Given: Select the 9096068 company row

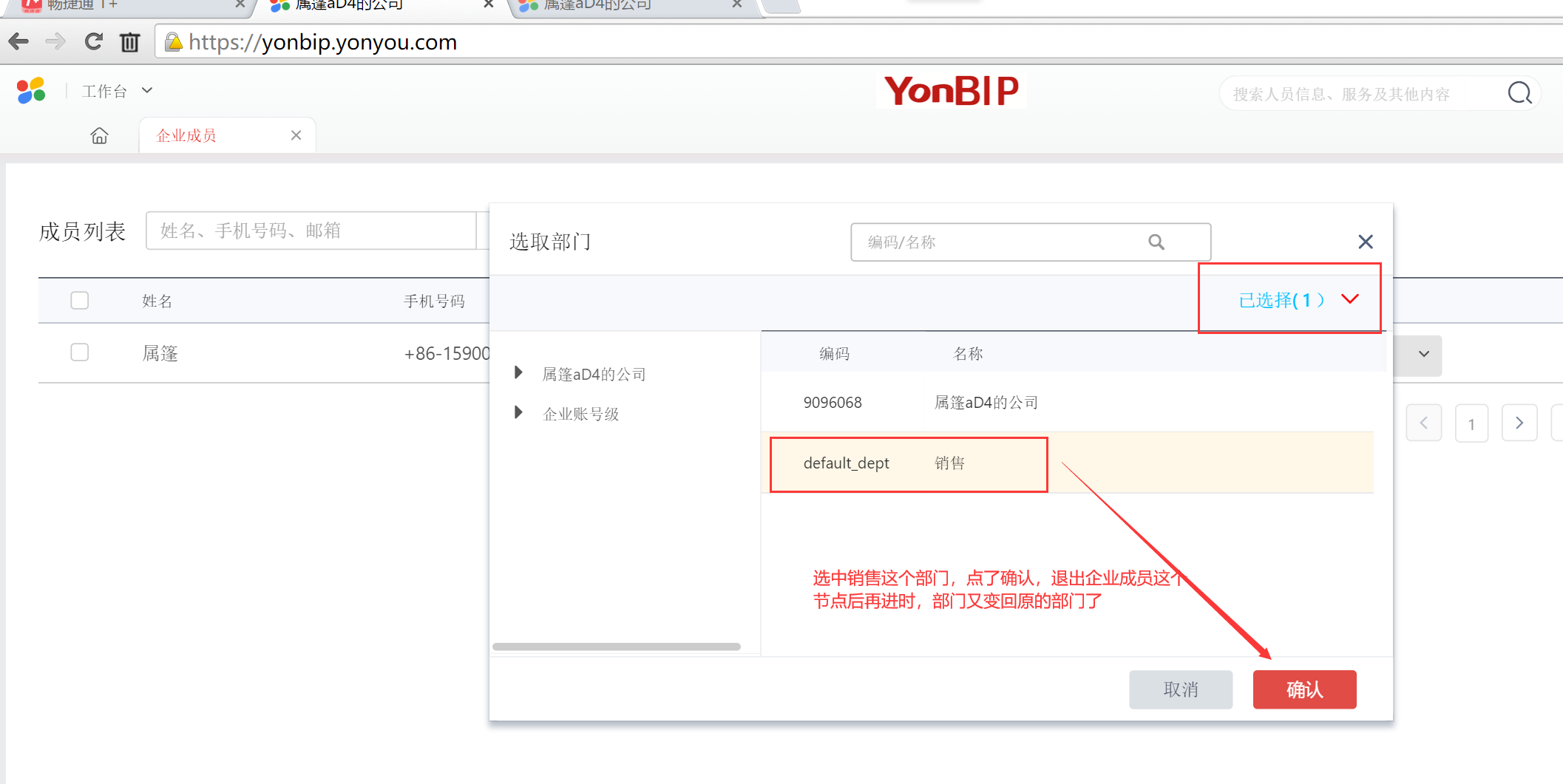Looking at the screenshot, I should (x=1067, y=402).
